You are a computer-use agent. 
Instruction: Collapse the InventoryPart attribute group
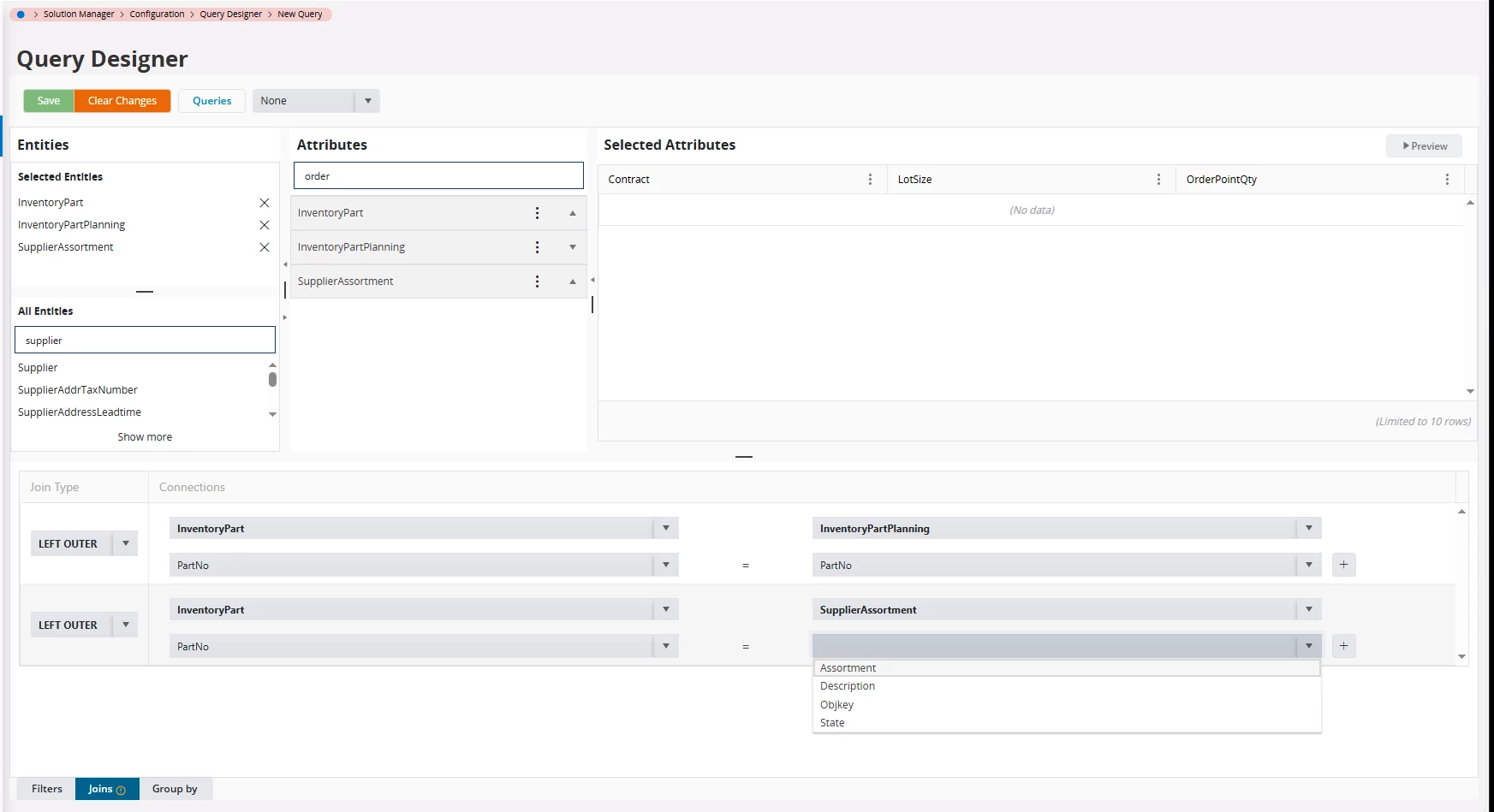(573, 213)
